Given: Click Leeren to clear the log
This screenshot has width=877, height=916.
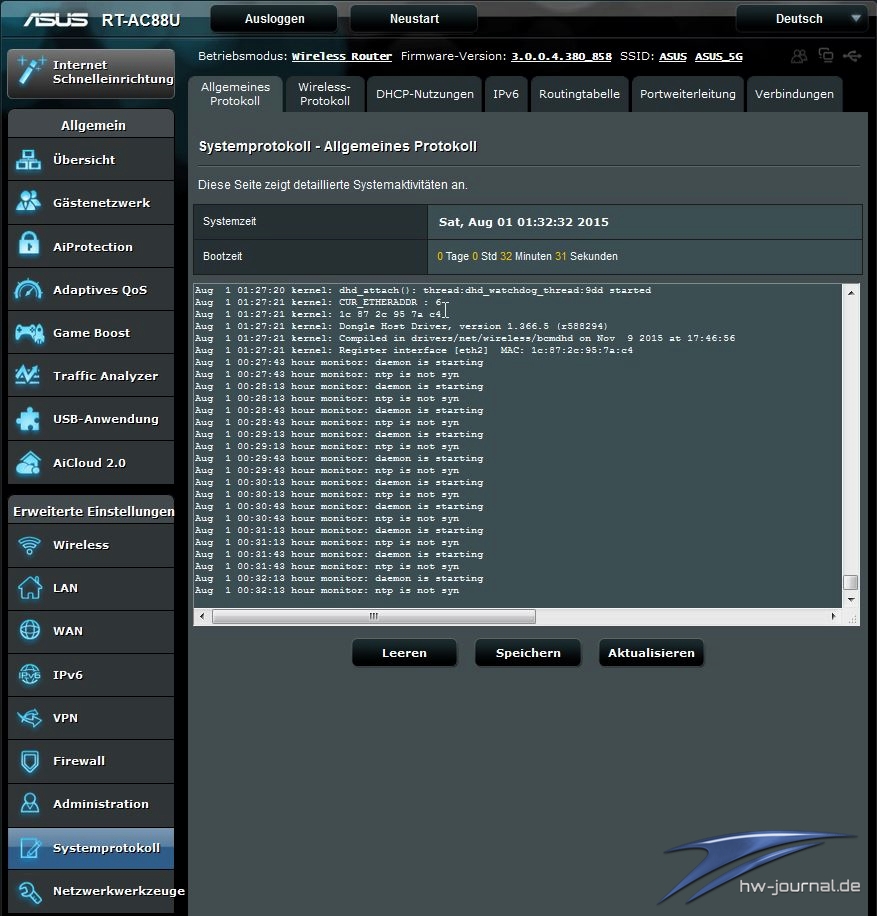Looking at the screenshot, I should (404, 653).
